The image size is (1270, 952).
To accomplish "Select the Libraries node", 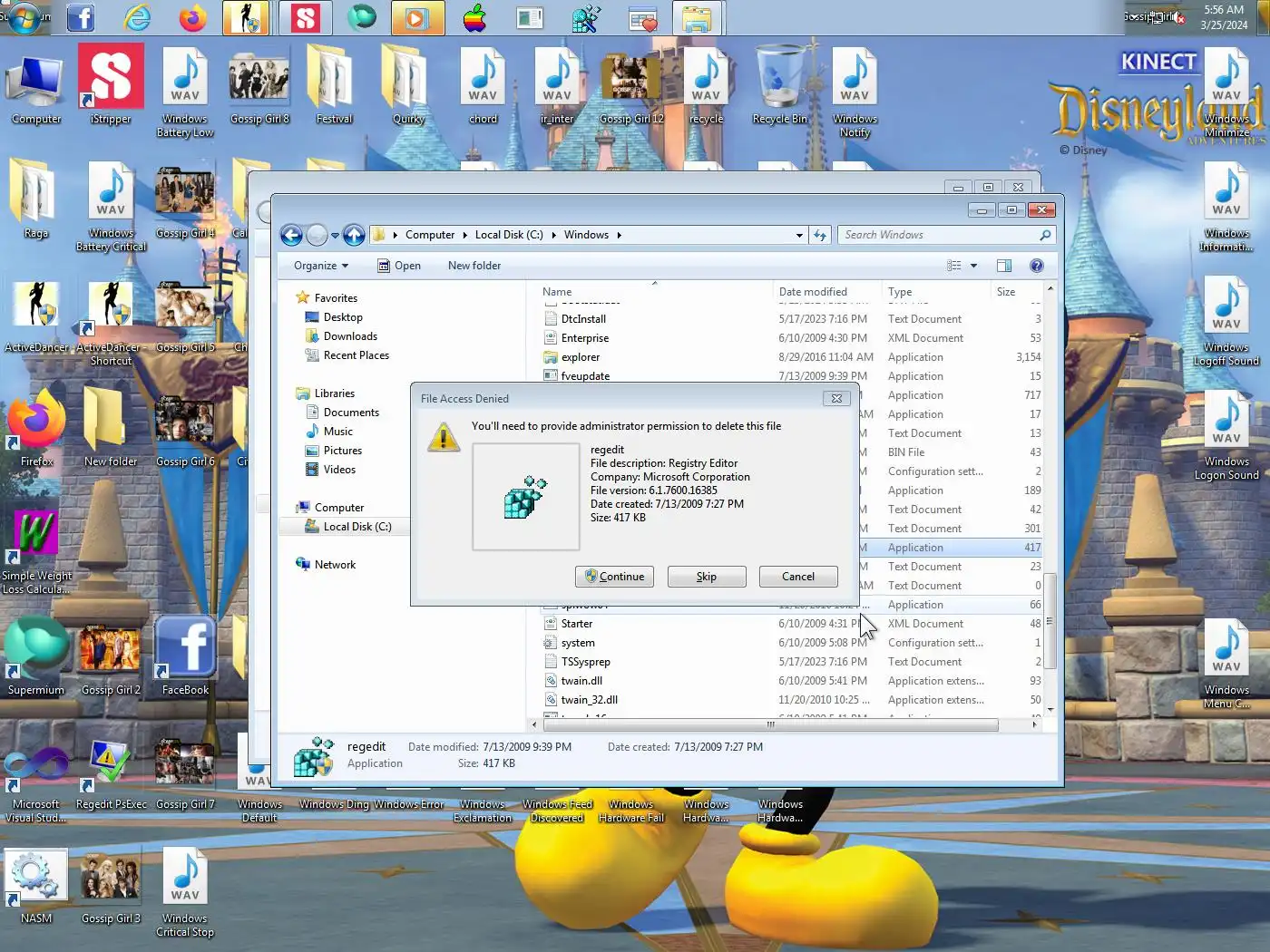I will (334, 393).
